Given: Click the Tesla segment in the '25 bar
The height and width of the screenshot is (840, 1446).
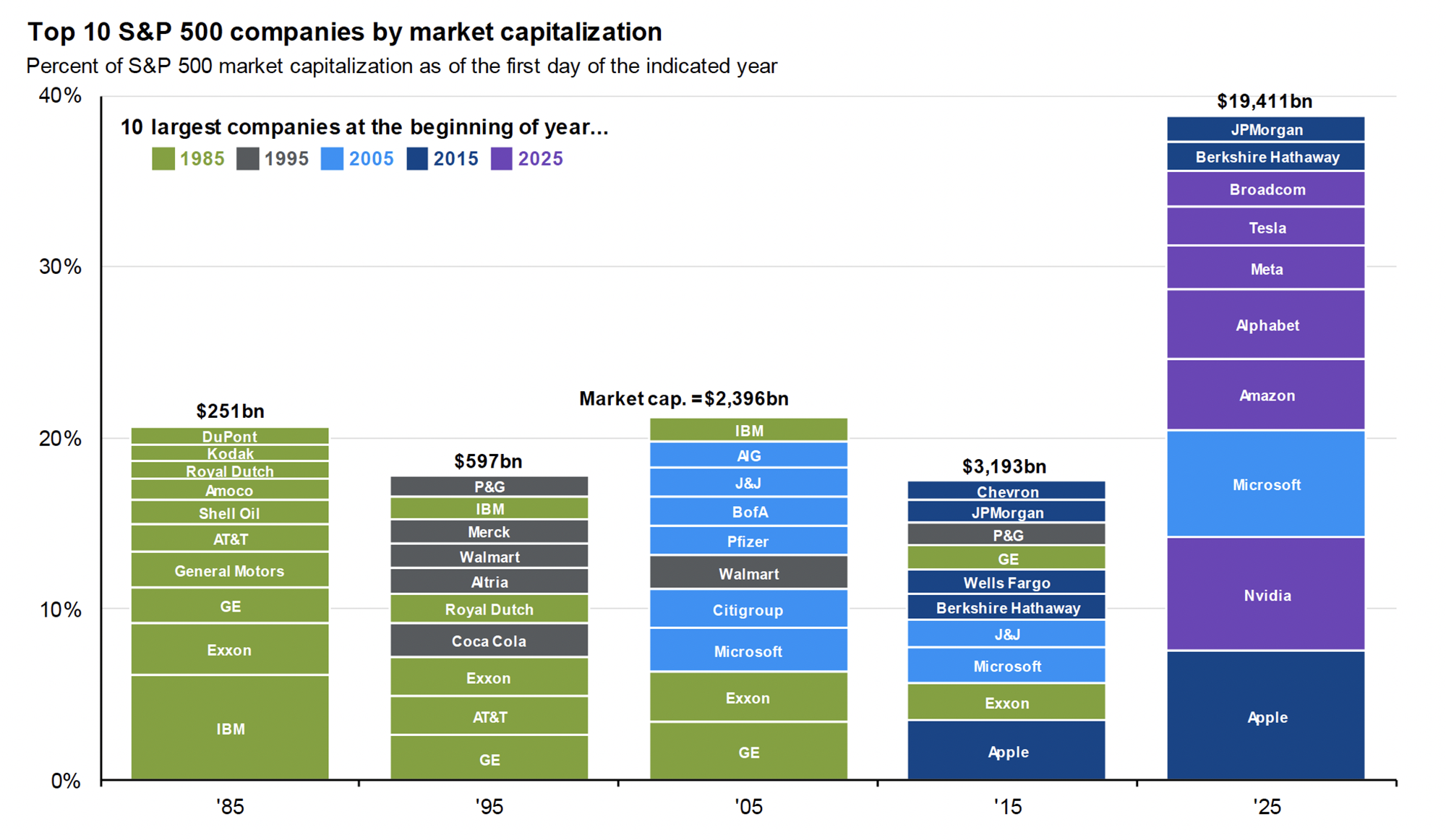Looking at the screenshot, I should [1266, 227].
